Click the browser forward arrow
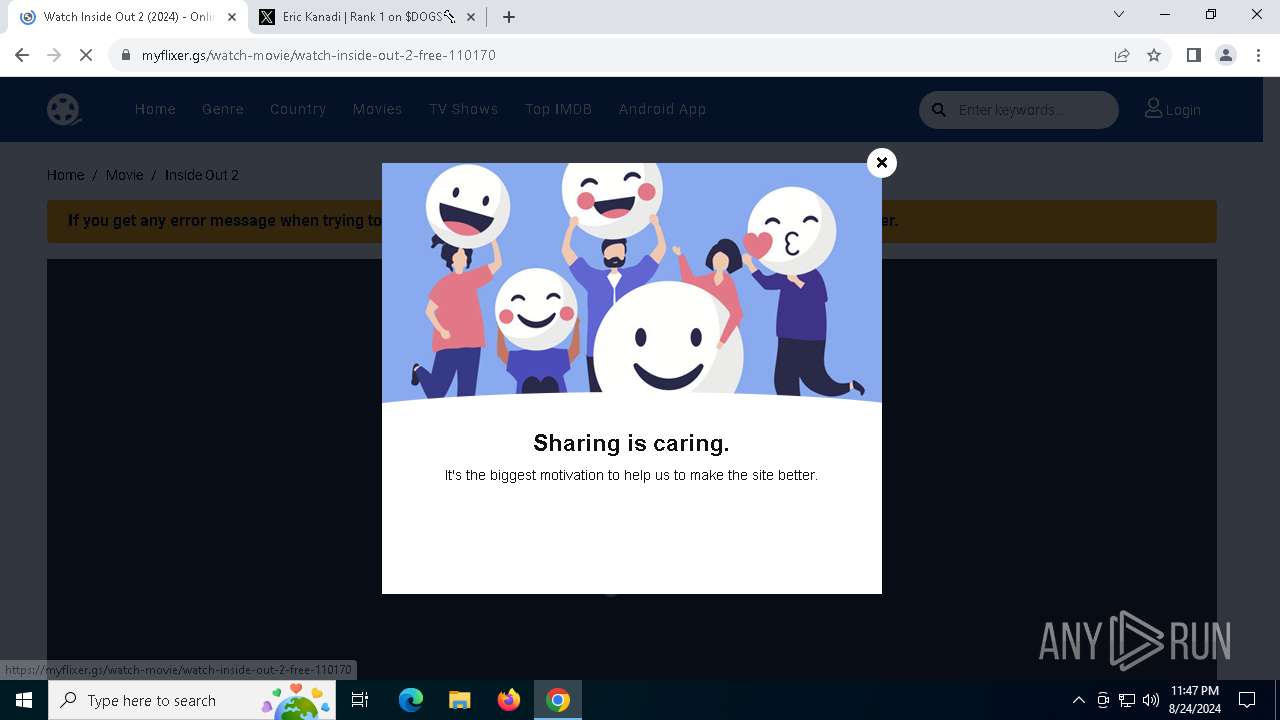This screenshot has height=720, width=1280. click(54, 55)
